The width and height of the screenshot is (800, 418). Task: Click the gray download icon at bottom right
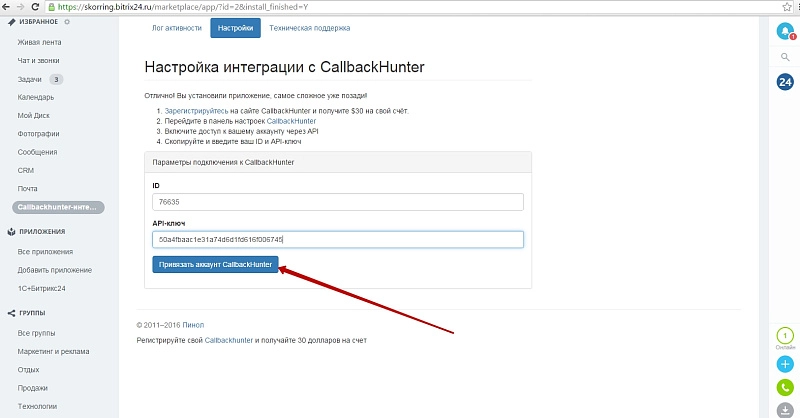coord(785,409)
